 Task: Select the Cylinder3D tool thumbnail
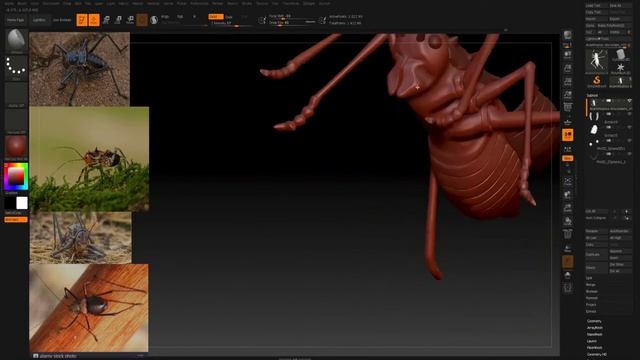click(620, 55)
